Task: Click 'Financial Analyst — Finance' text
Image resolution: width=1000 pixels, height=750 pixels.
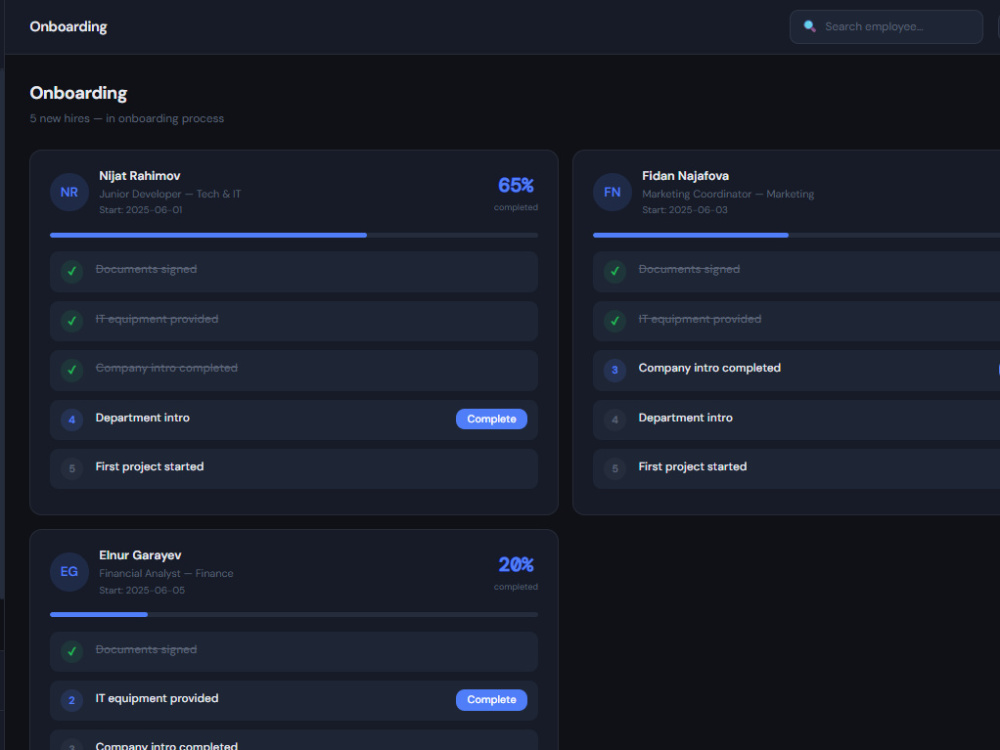Action: tap(166, 573)
